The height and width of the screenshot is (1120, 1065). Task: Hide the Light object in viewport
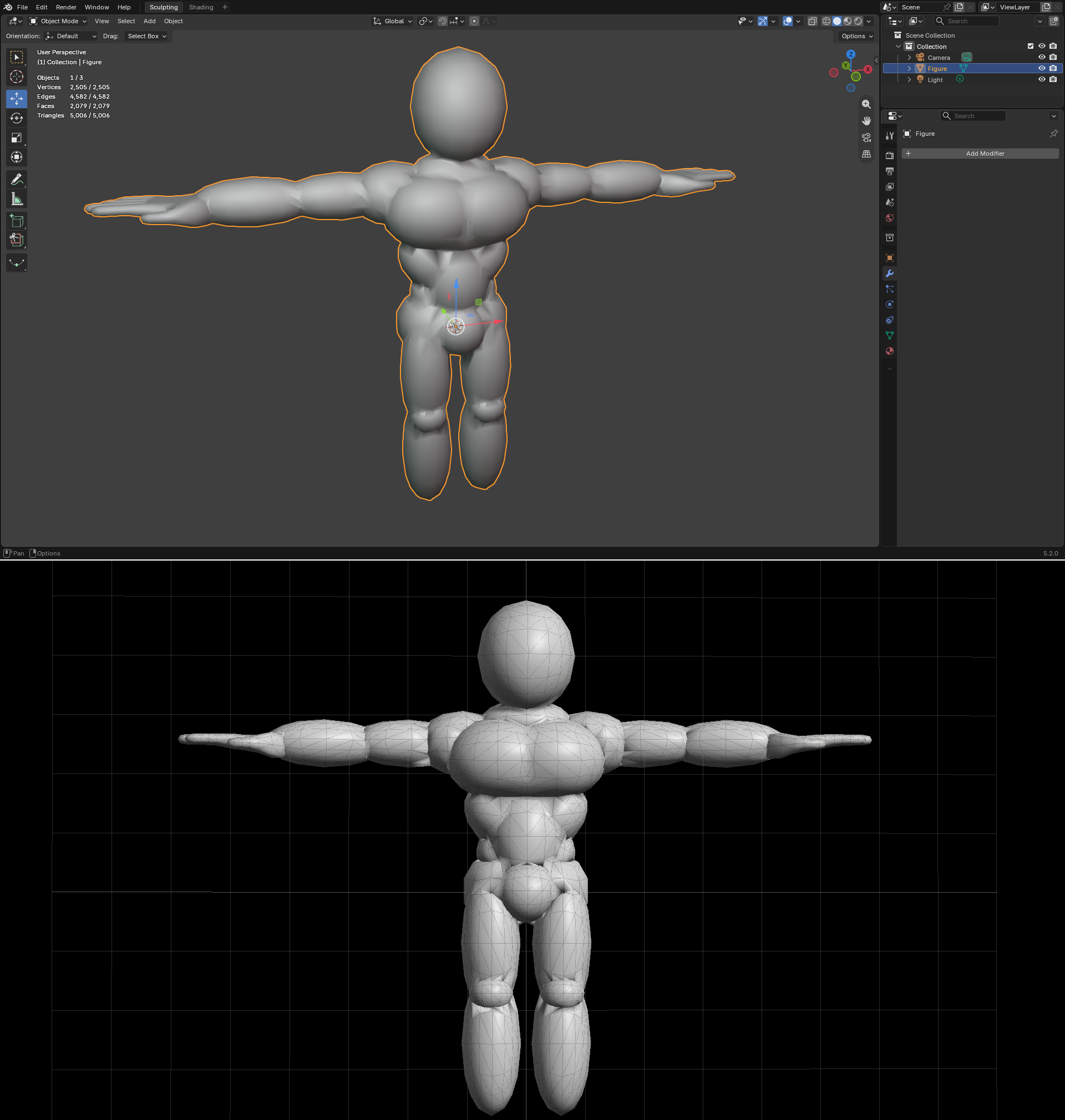click(1042, 79)
